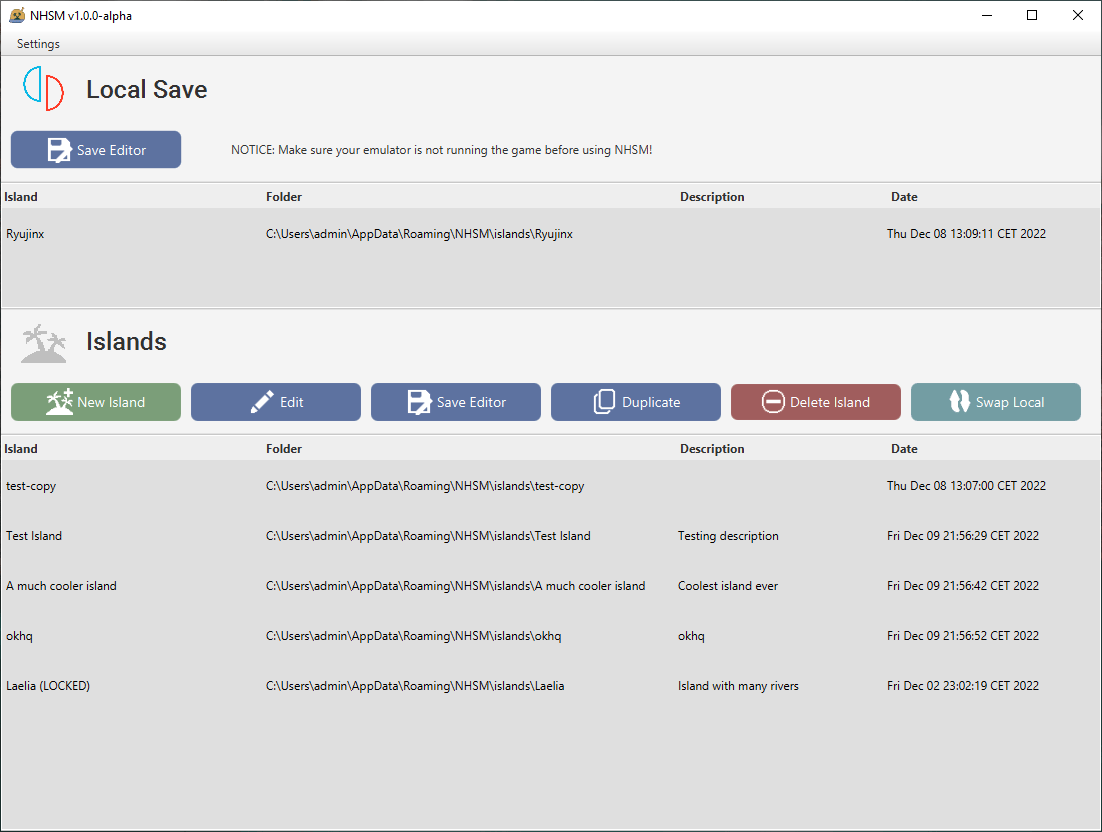The image size is (1102, 832).
Task: Click the New Island palm icon
Action: tap(59, 402)
